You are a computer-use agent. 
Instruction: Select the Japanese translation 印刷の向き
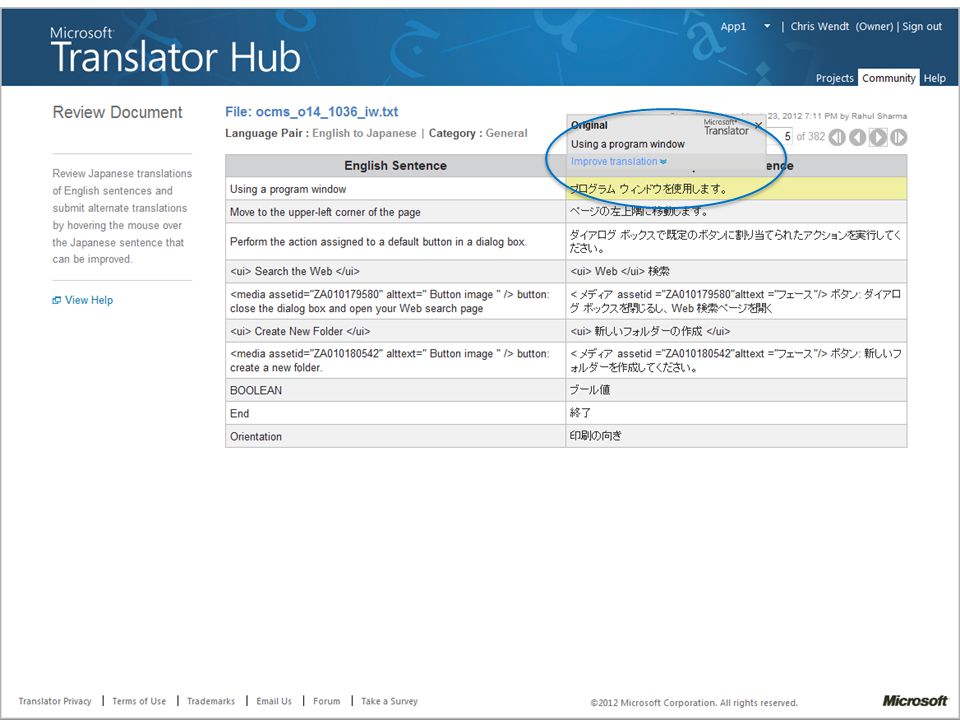point(736,437)
